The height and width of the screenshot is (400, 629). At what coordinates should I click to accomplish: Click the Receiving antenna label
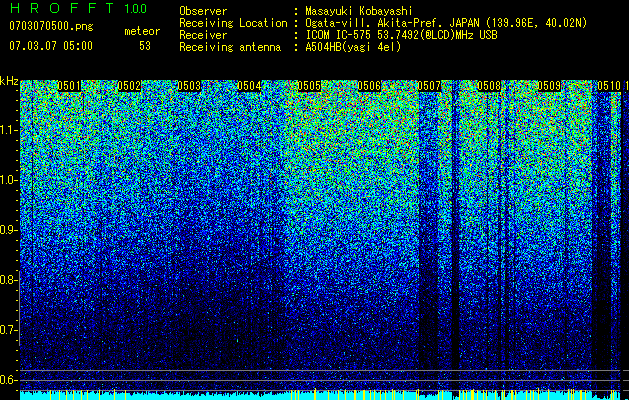230,47
